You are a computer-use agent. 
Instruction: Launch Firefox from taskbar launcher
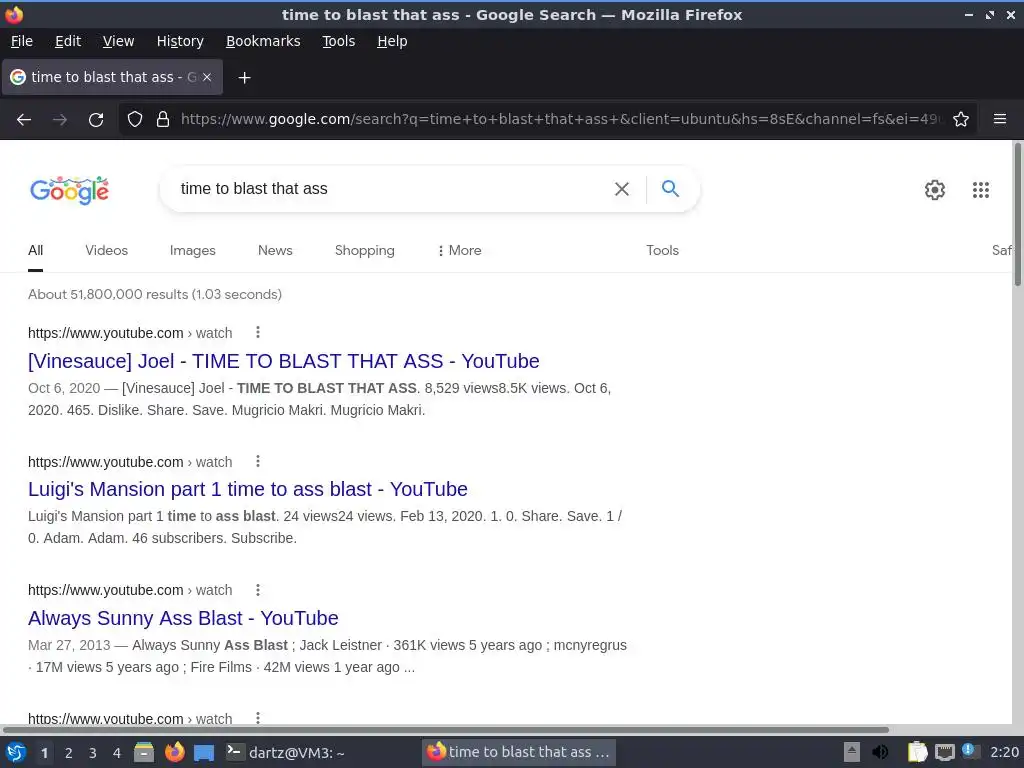coord(174,752)
